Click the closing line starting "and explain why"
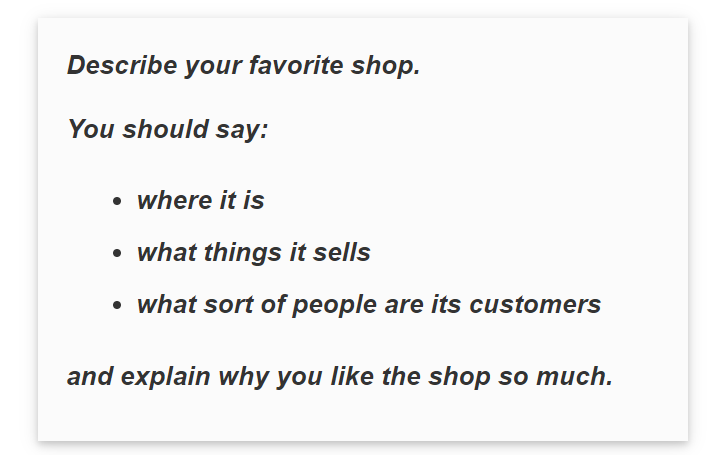Screen dimensions: 722x455 click(339, 376)
